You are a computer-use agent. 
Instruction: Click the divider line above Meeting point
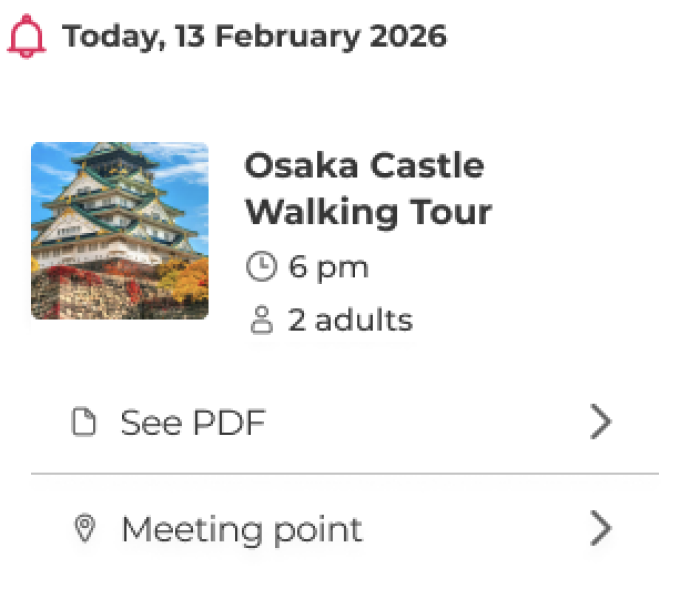344,473
